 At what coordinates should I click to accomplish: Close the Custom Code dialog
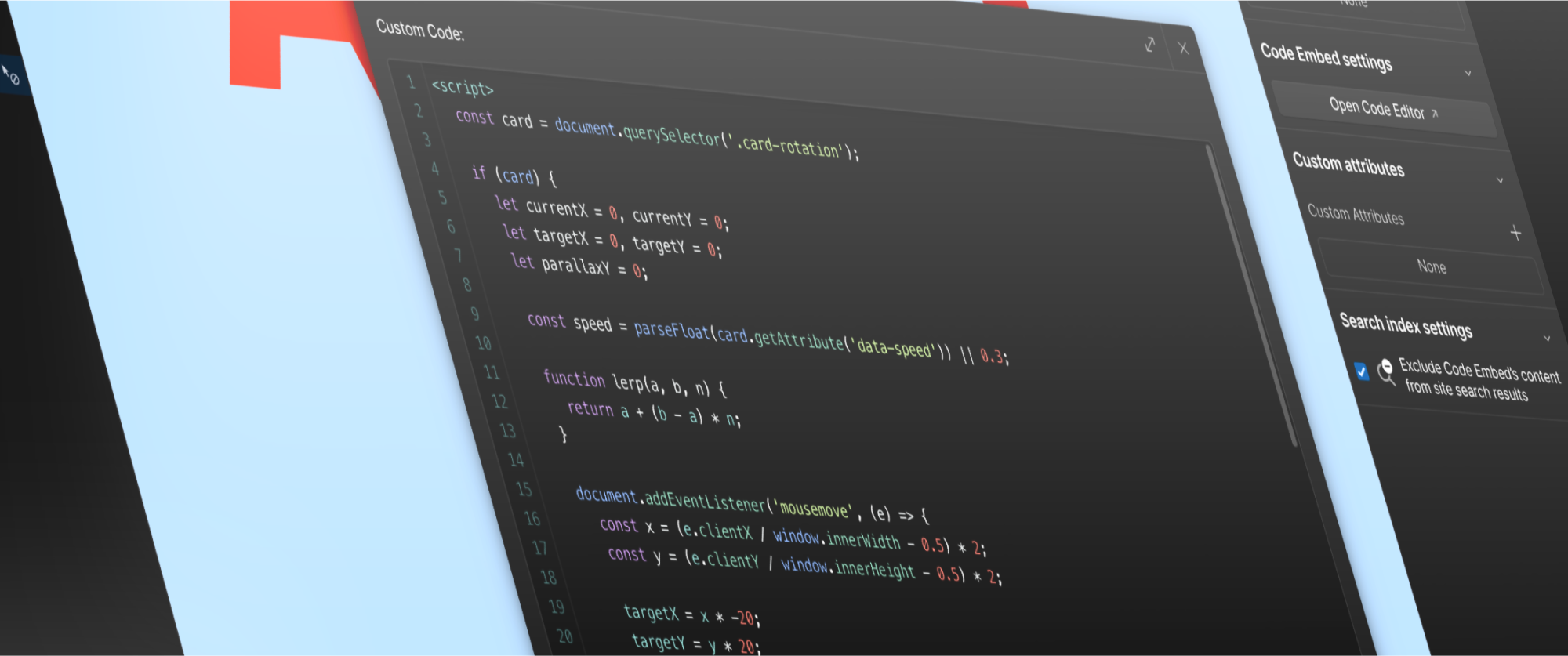[x=1183, y=49]
